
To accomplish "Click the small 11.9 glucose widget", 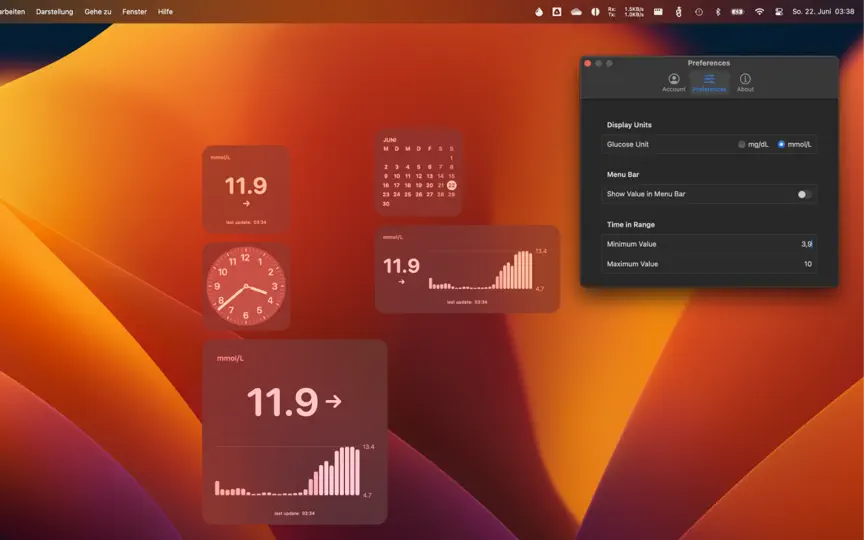I will pos(246,189).
